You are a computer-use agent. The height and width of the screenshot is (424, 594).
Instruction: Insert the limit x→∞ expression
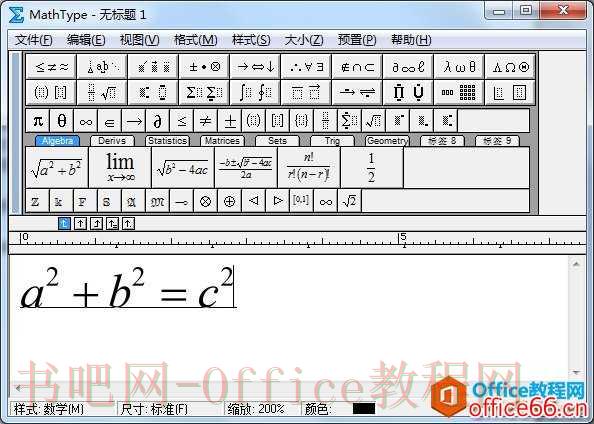(120, 167)
